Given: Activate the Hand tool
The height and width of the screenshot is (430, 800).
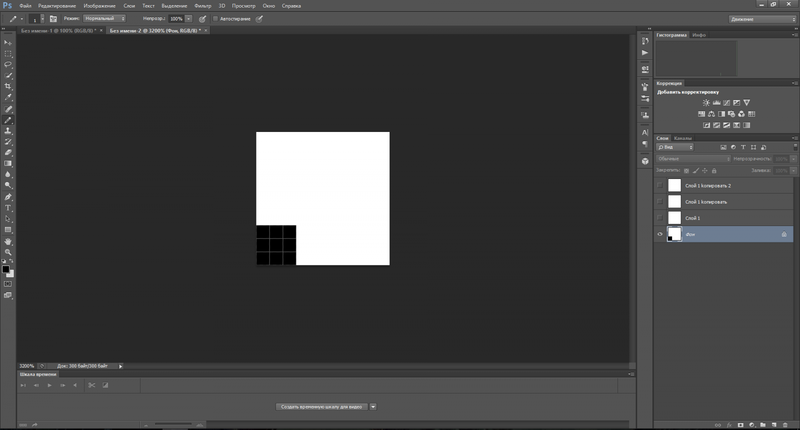Looking at the screenshot, I should pyautogui.click(x=9, y=241).
